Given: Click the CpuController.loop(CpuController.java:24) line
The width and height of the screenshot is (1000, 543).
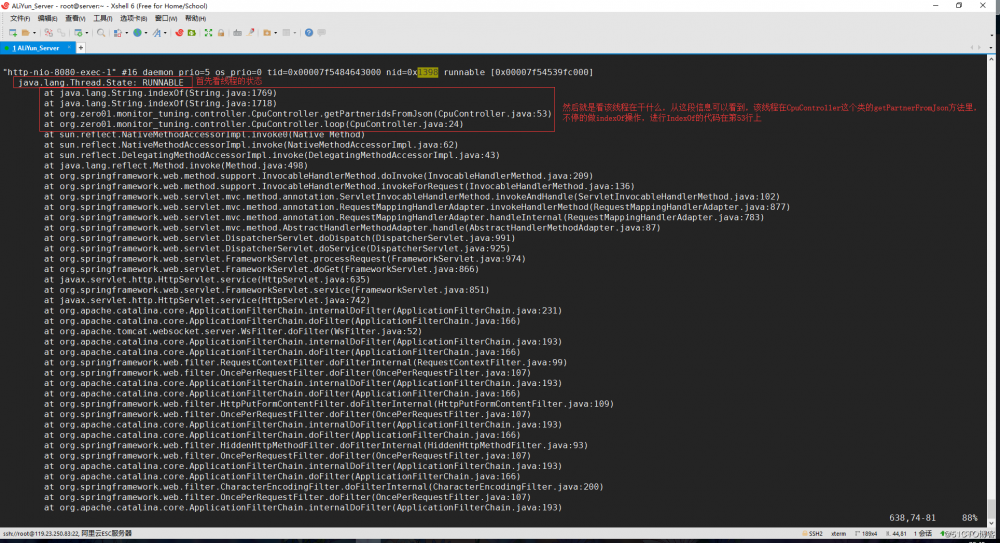Looking at the screenshot, I should pyautogui.click(x=254, y=124).
